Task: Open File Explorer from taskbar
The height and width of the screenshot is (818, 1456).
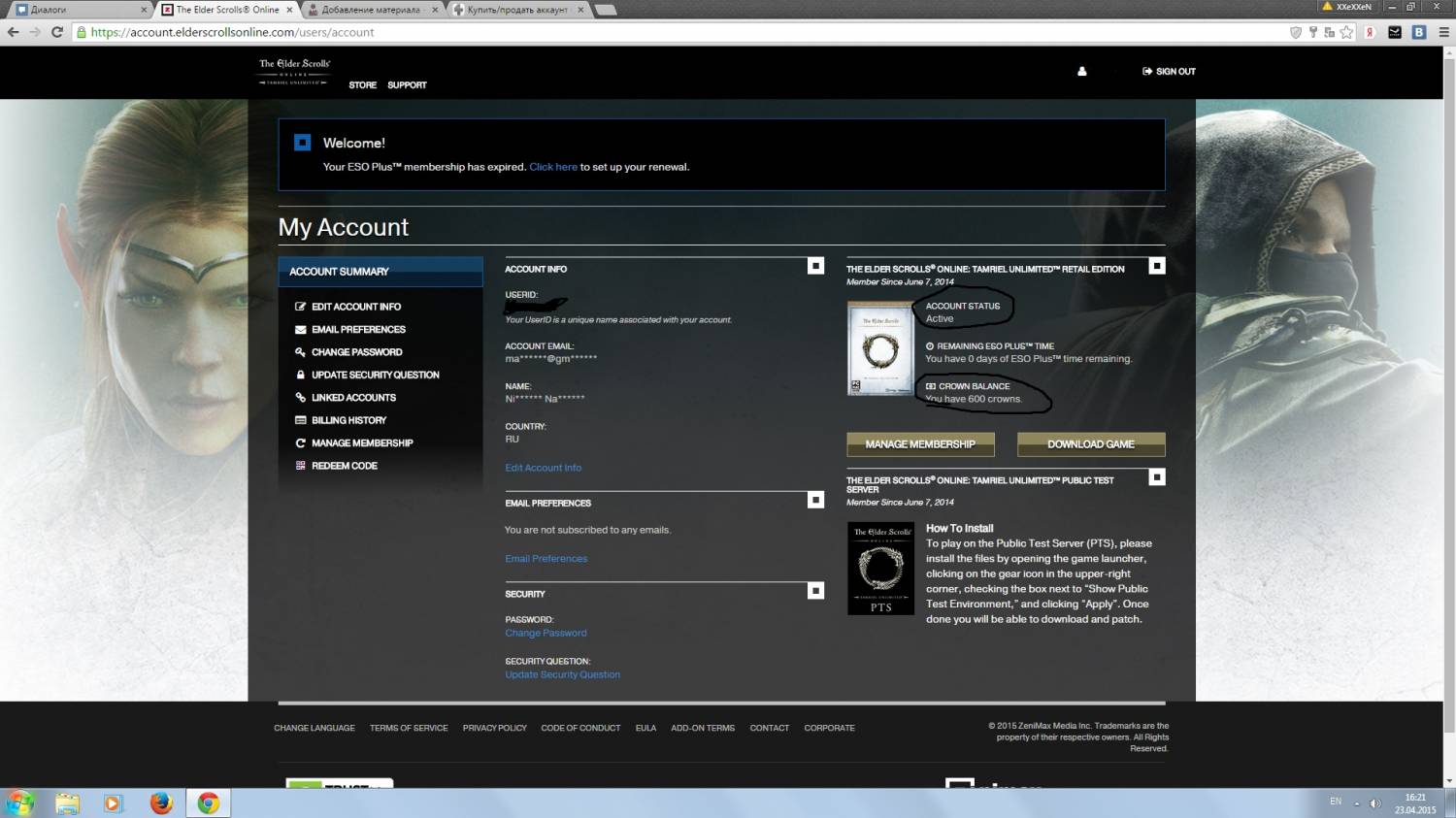Action: (67, 803)
